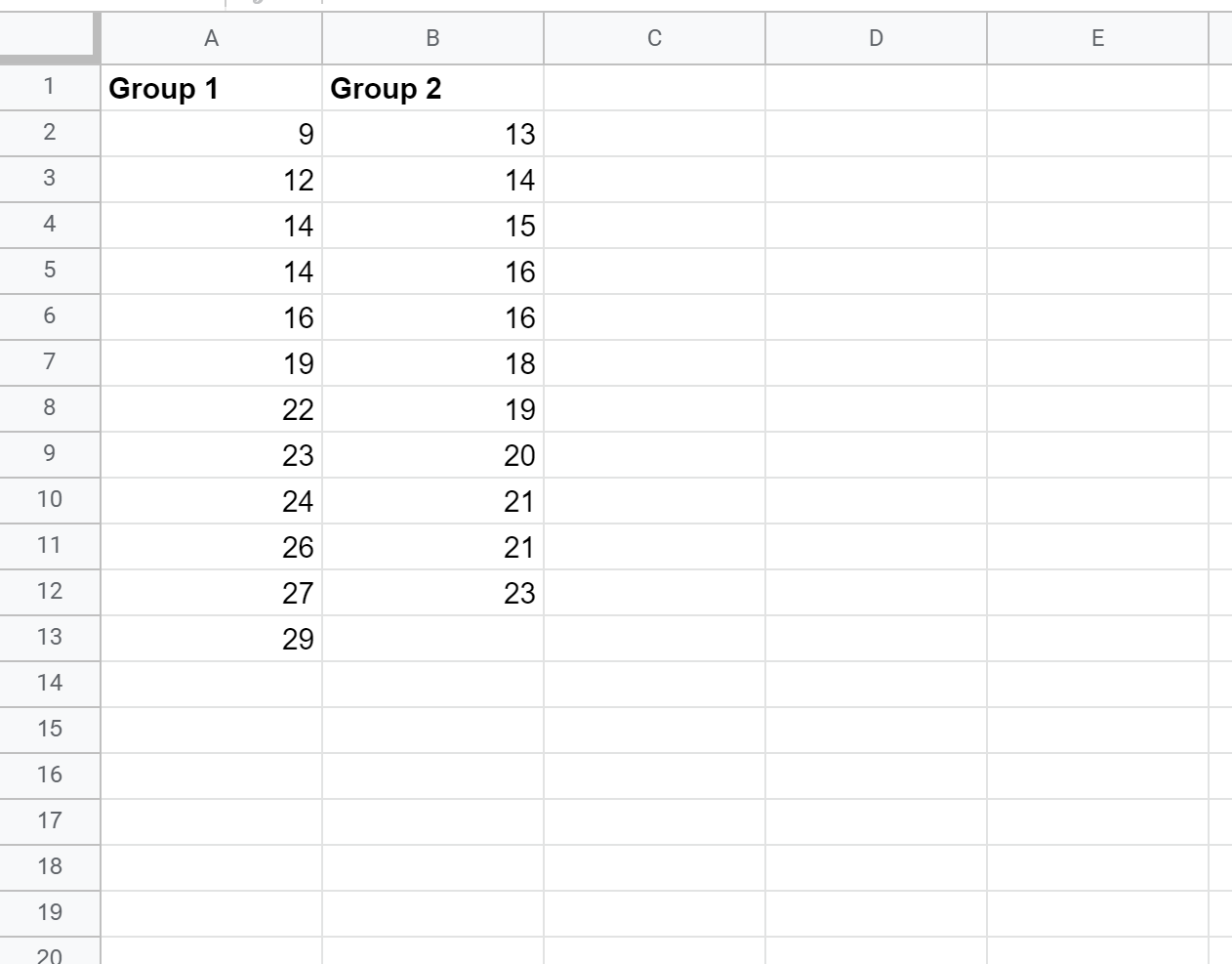
Task: Select column D header
Action: point(876,38)
